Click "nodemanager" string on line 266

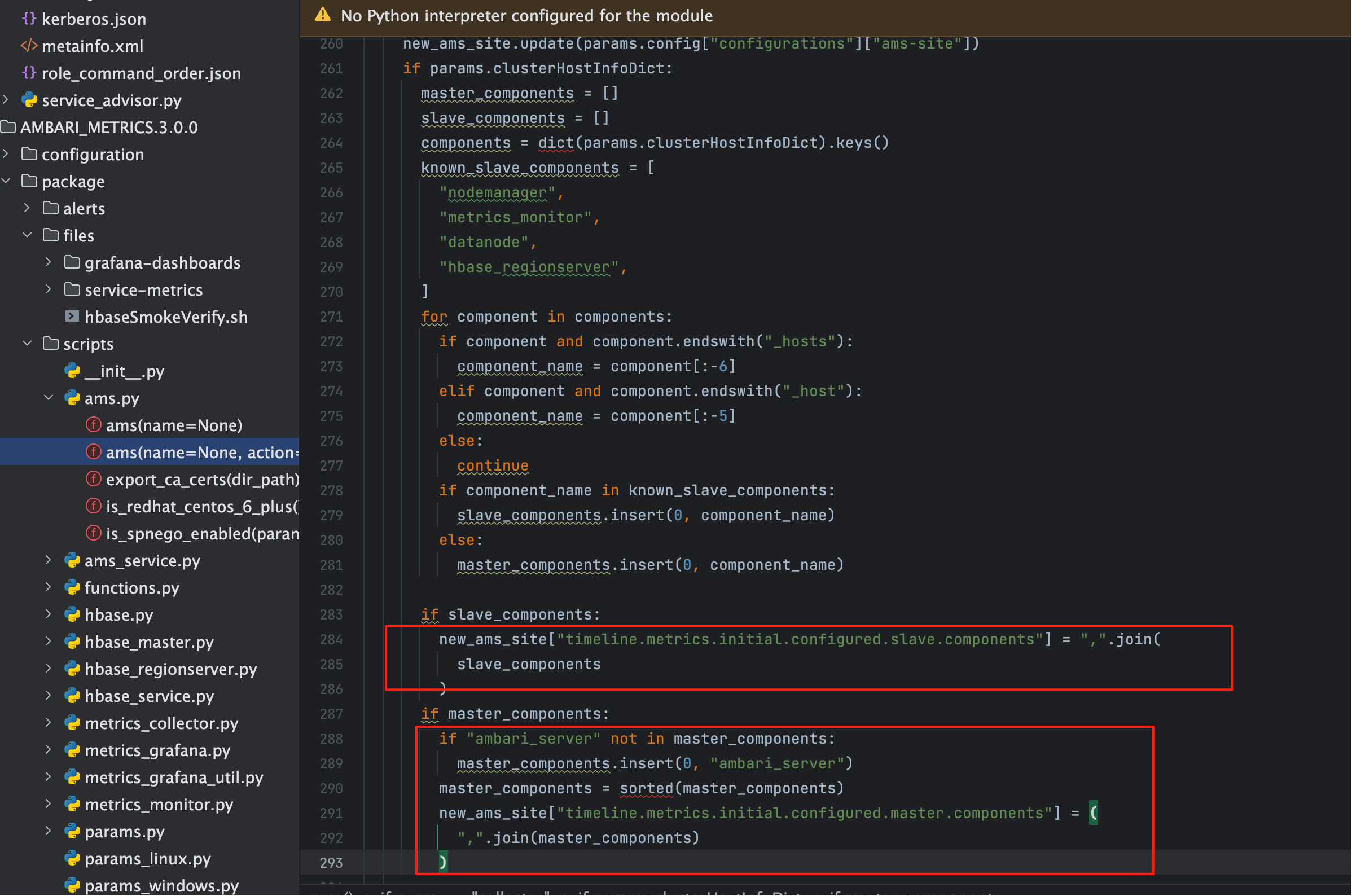[497, 192]
